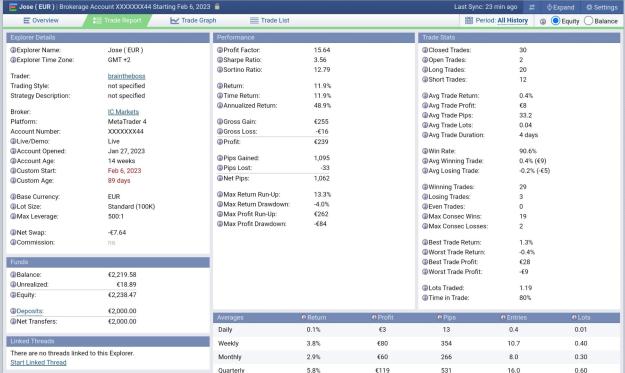
Task: Click the Profit column header in Averages
Action: coord(383,318)
